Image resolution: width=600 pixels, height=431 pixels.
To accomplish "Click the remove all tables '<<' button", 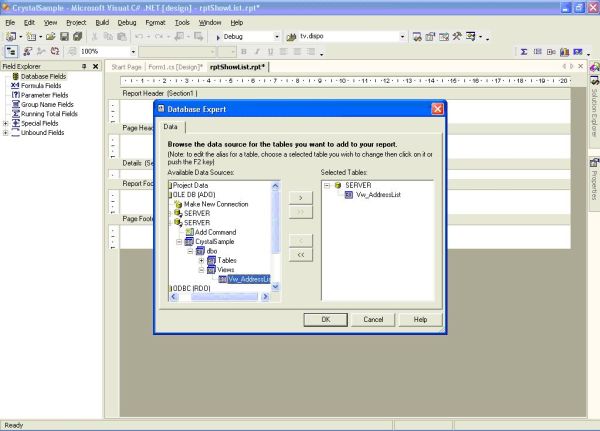I will (301, 255).
